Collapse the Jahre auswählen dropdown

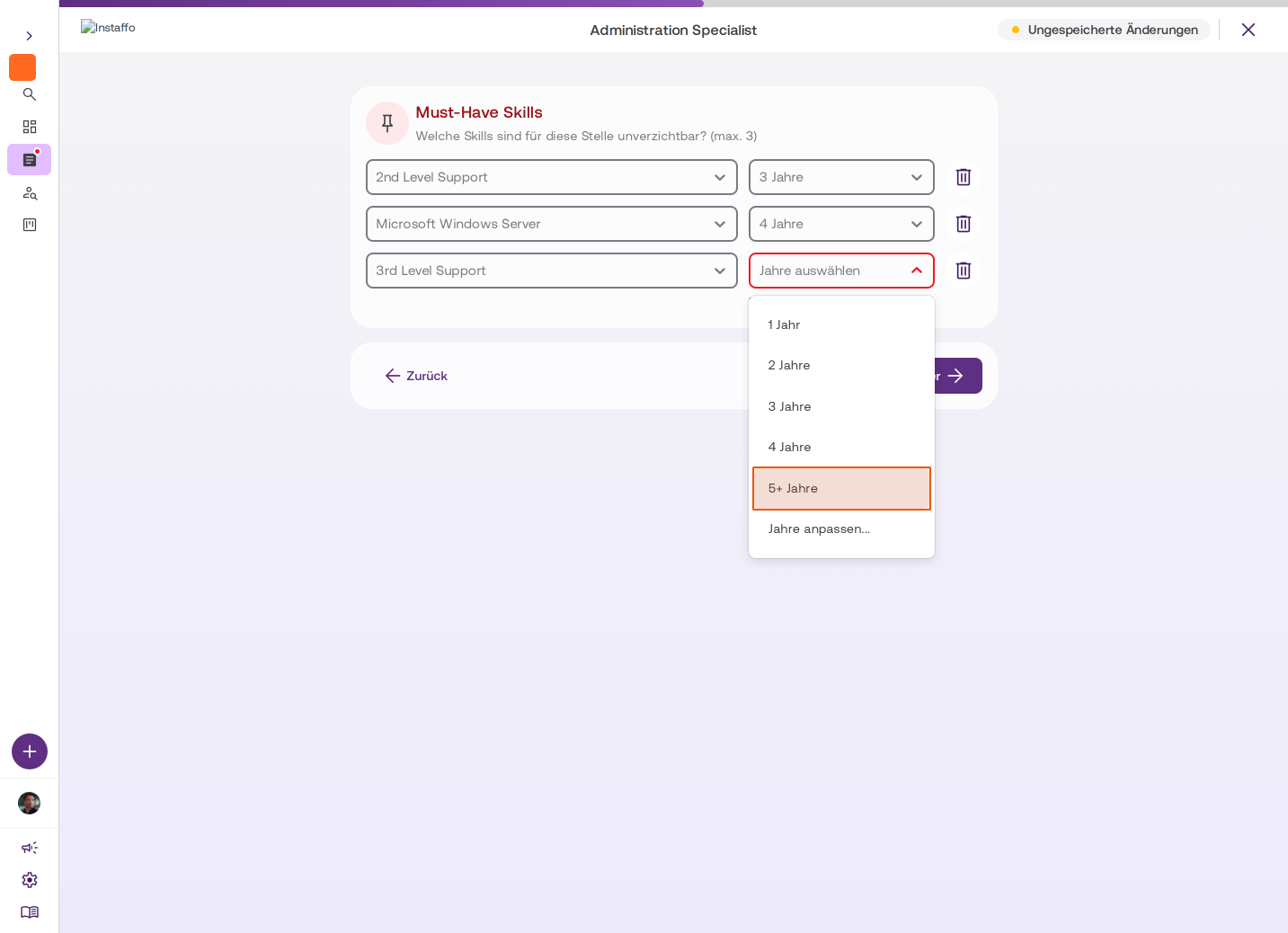pyautogui.click(x=841, y=271)
